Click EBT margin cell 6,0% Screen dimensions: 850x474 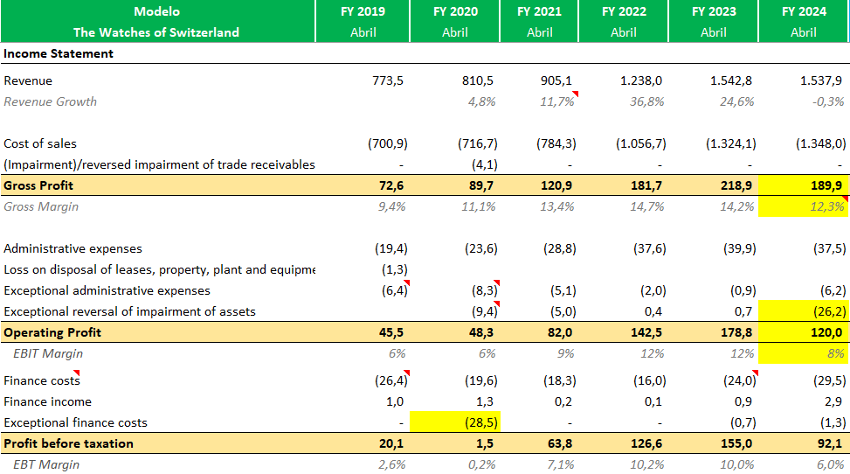click(830, 465)
